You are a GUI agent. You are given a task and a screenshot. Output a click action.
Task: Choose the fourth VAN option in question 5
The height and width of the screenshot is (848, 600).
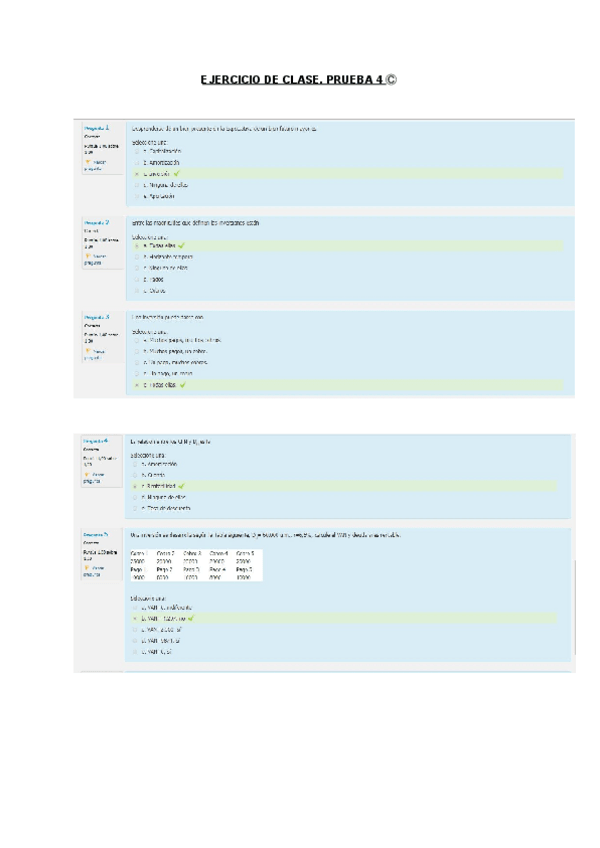point(135,641)
